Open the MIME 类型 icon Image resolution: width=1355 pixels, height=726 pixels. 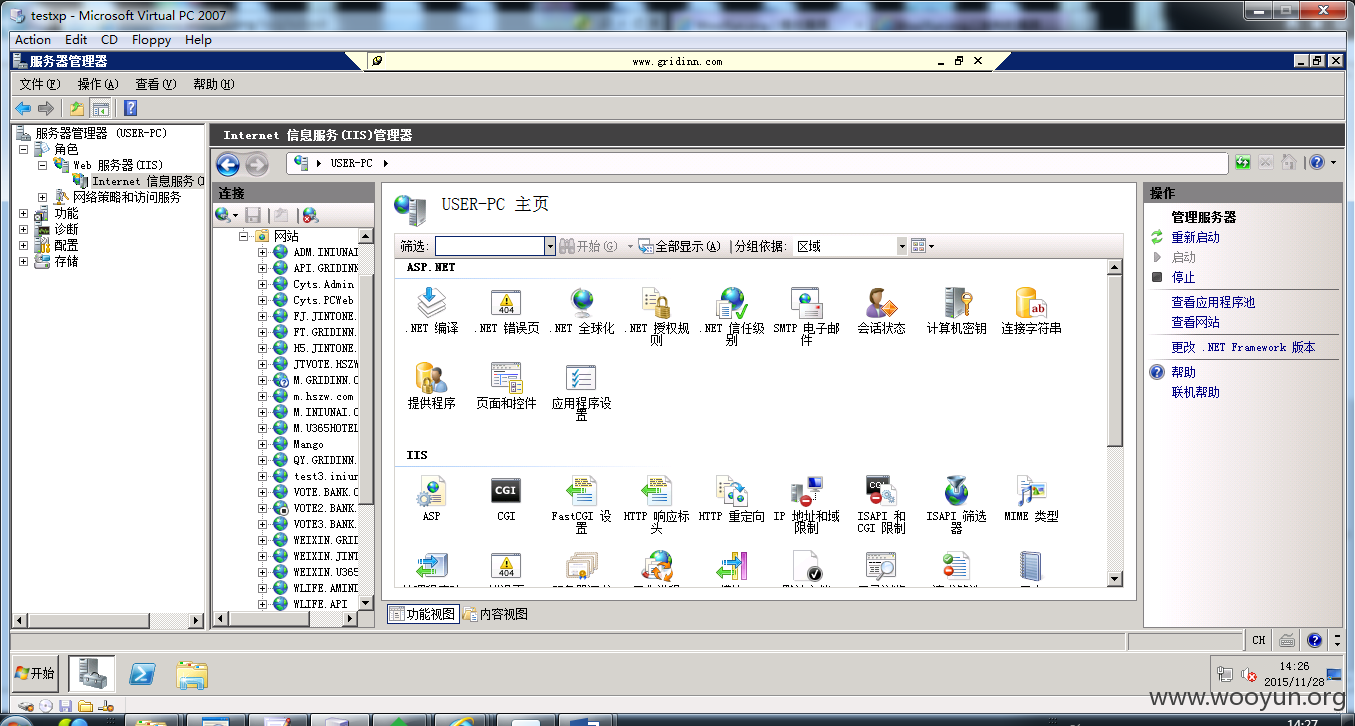click(1031, 491)
